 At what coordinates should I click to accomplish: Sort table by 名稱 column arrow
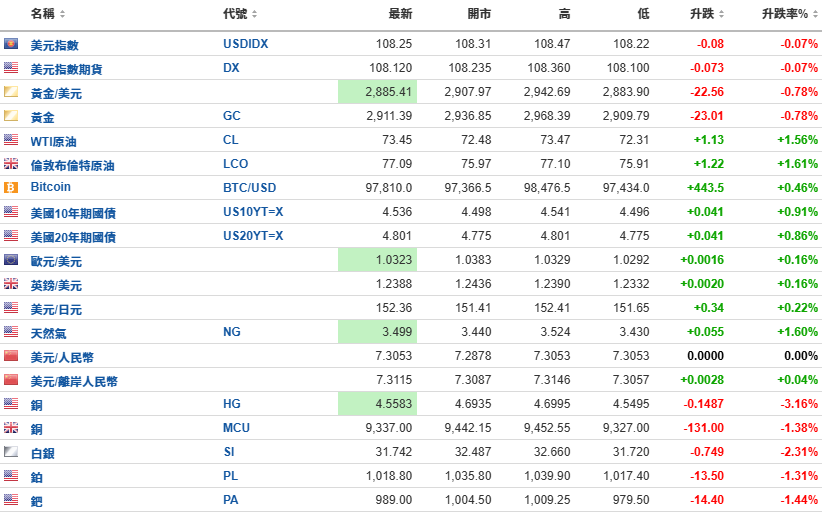click(63, 14)
